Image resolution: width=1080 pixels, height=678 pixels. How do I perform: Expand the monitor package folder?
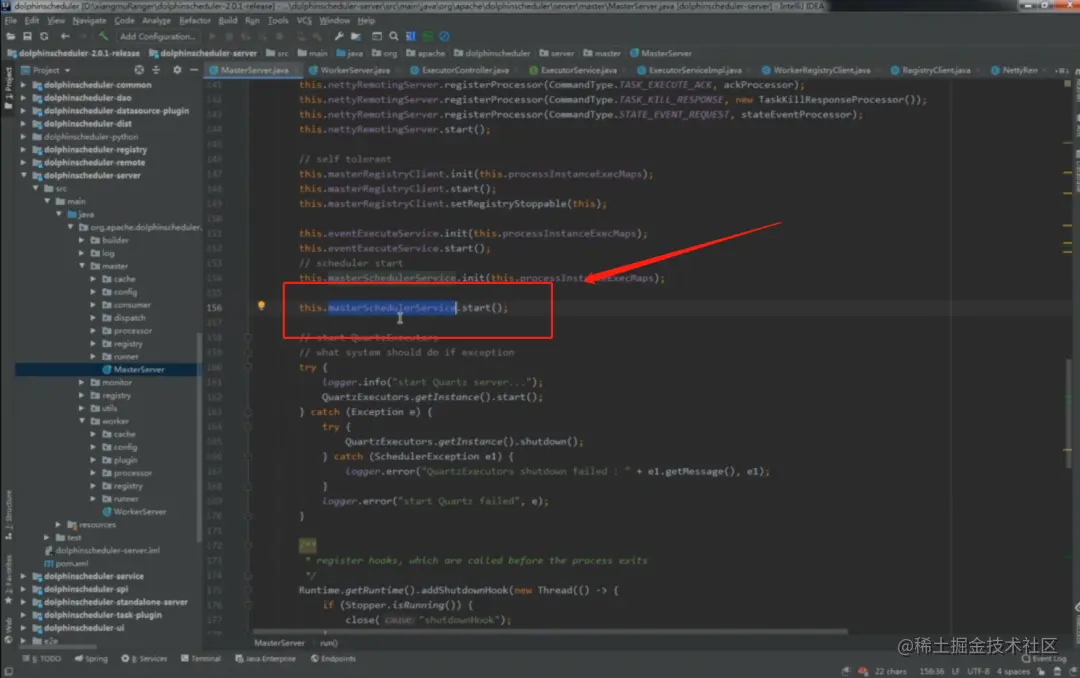(x=82, y=382)
